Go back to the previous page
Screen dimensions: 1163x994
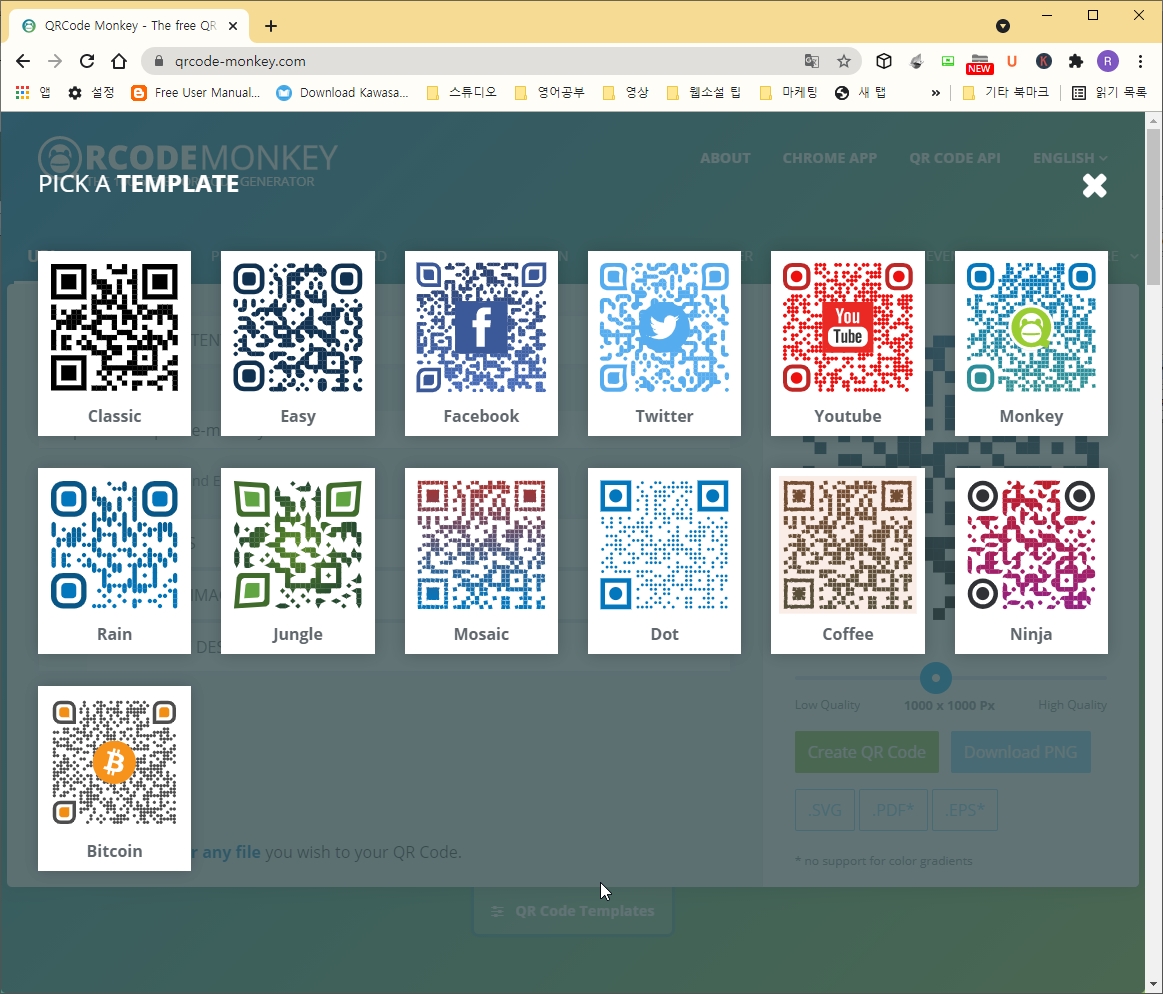[x=23, y=61]
